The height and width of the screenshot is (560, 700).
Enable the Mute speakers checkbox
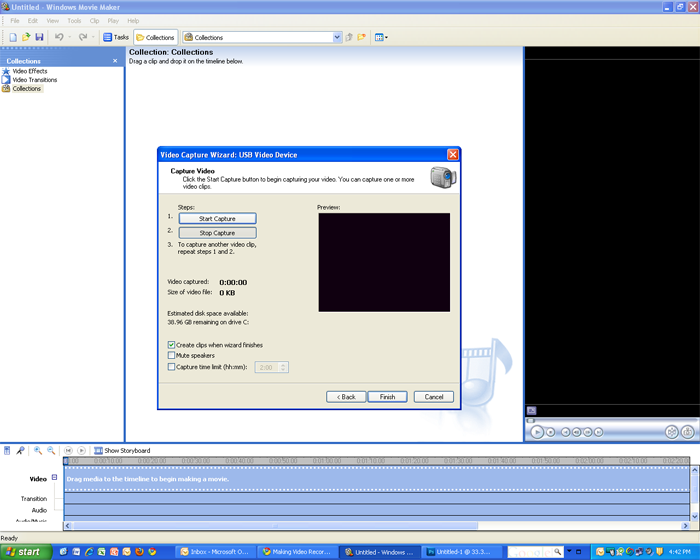[171, 355]
